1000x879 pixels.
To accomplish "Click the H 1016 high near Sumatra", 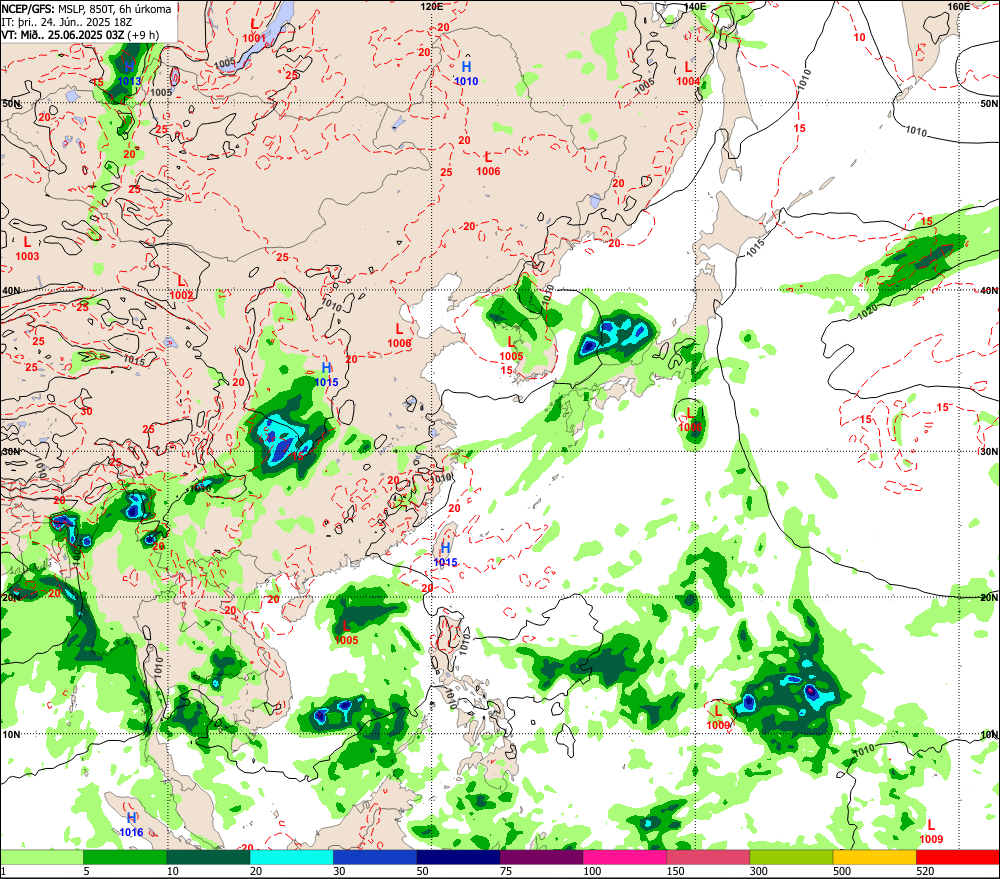I will pos(131,825).
